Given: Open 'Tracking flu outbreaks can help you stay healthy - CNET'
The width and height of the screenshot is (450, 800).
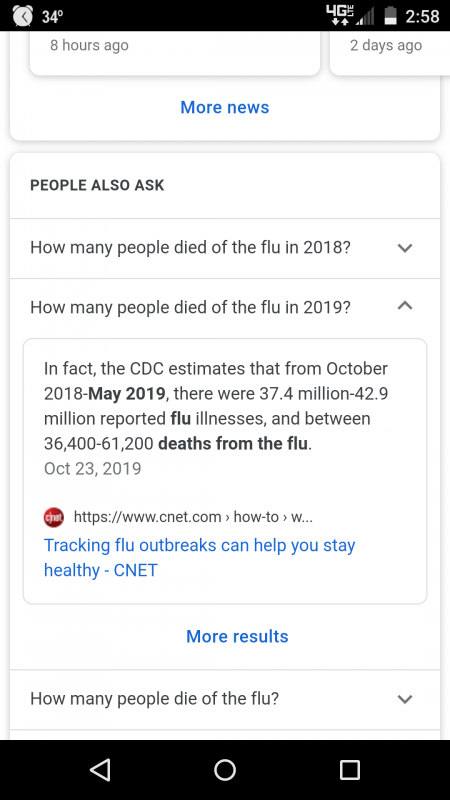Looking at the screenshot, I should (199, 557).
